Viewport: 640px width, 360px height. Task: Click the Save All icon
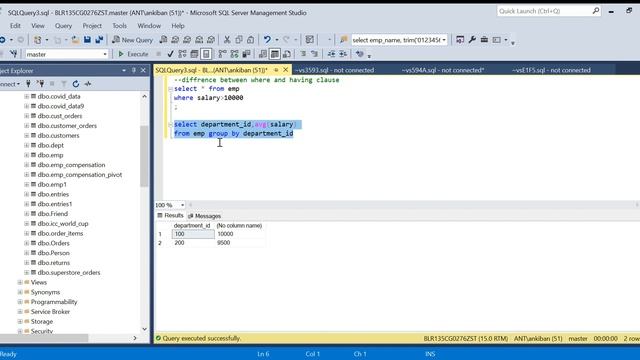click(99, 40)
